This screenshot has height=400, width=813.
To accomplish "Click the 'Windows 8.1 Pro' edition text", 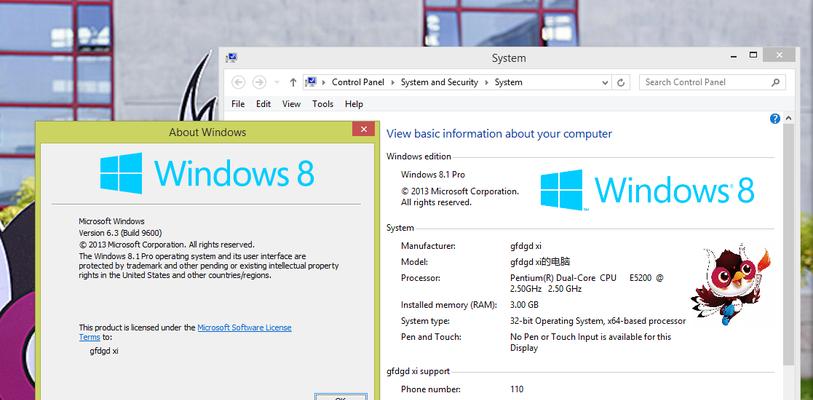I will 433,175.
